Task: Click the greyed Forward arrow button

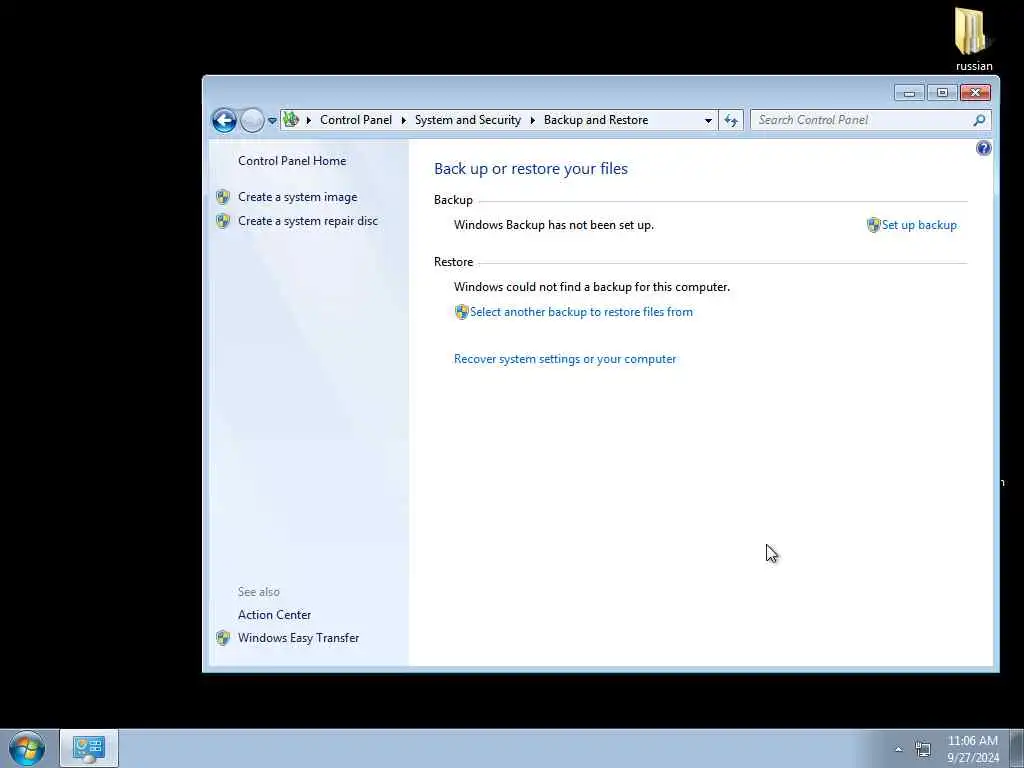Action: click(252, 120)
